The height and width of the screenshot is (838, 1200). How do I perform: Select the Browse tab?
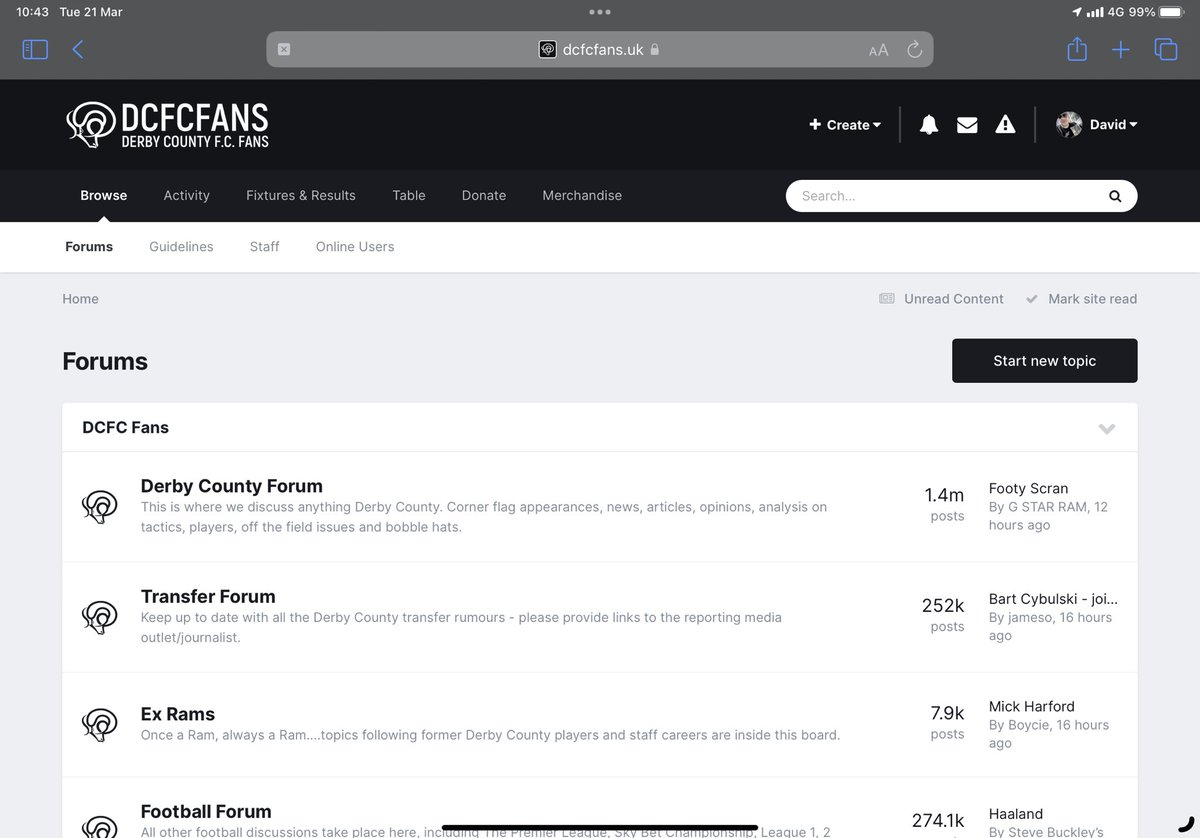coord(104,195)
